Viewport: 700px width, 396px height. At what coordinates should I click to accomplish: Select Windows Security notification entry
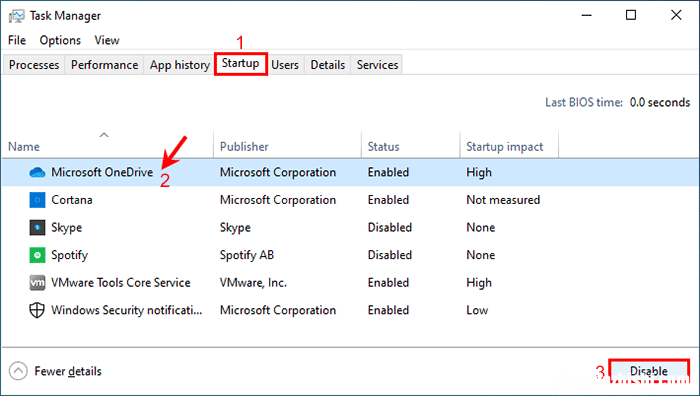(126, 310)
